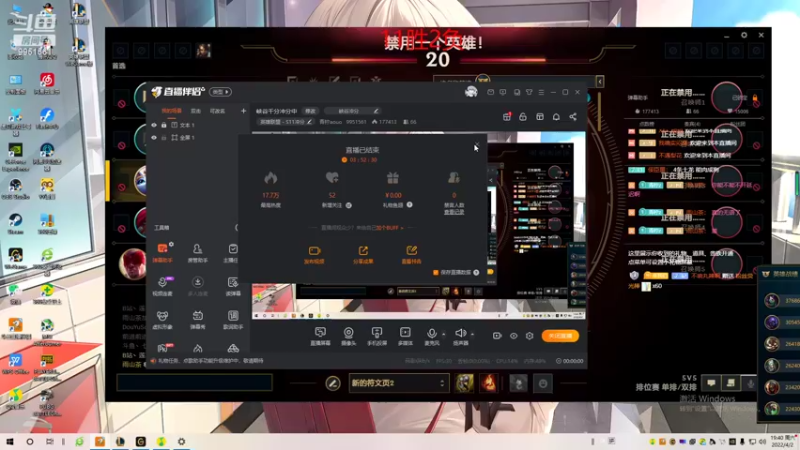Open the gift box icon with red dot
The height and width of the screenshot is (450, 800).
point(507,116)
